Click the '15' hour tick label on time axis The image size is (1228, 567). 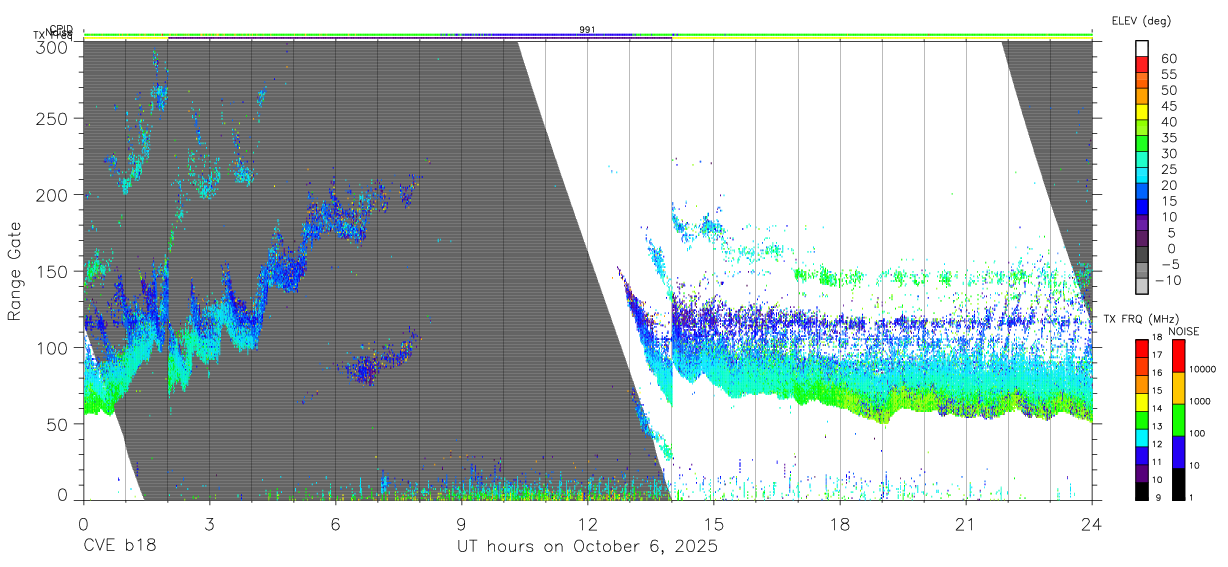(714, 524)
